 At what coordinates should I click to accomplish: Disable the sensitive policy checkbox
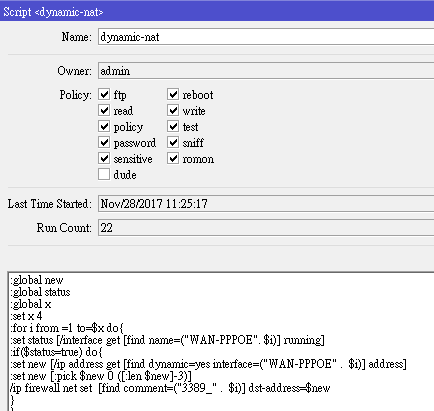pyautogui.click(x=104, y=158)
